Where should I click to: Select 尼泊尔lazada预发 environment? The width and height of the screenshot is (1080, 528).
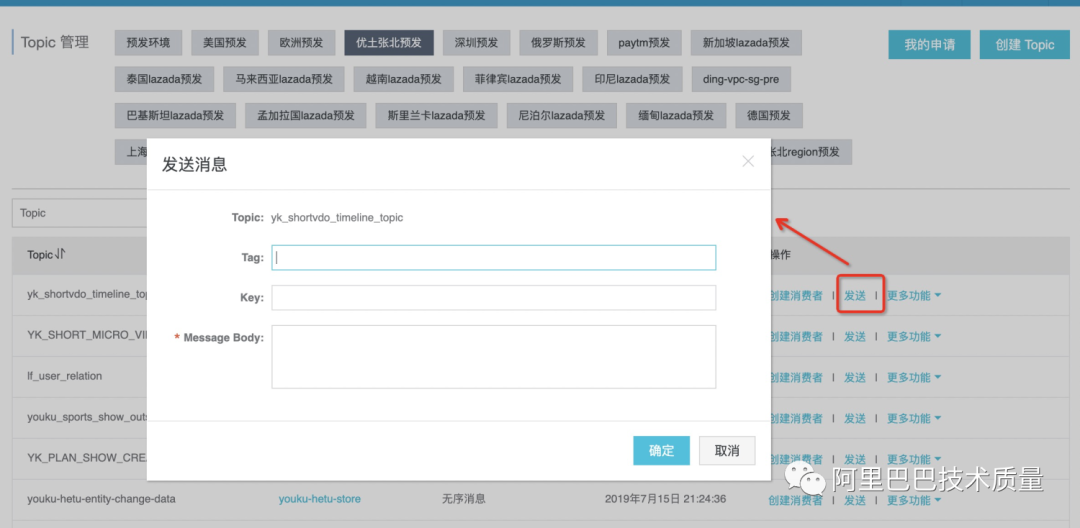pos(562,116)
